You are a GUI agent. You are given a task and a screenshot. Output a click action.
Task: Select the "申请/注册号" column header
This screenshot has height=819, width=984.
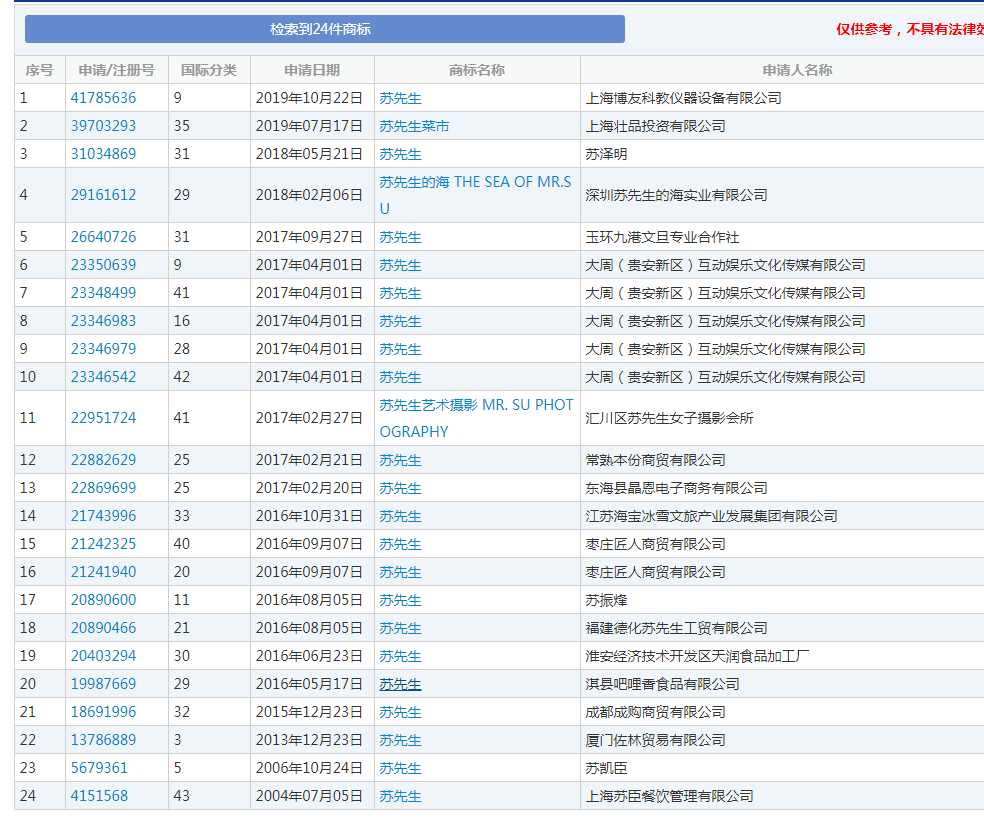click(117, 70)
